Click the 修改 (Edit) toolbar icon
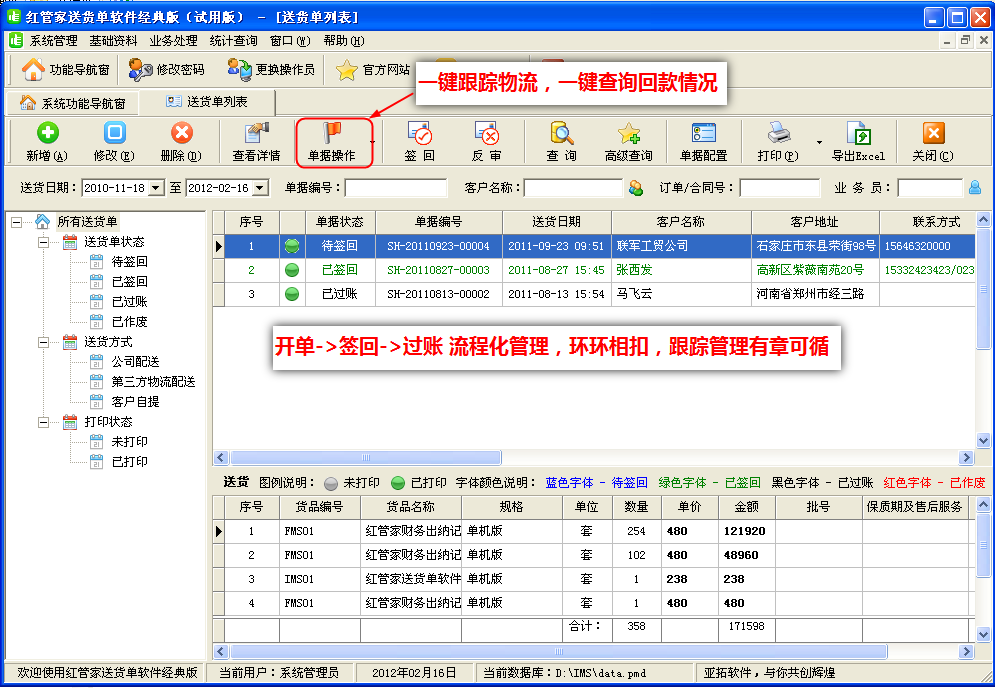This screenshot has width=995, height=688. (114, 134)
